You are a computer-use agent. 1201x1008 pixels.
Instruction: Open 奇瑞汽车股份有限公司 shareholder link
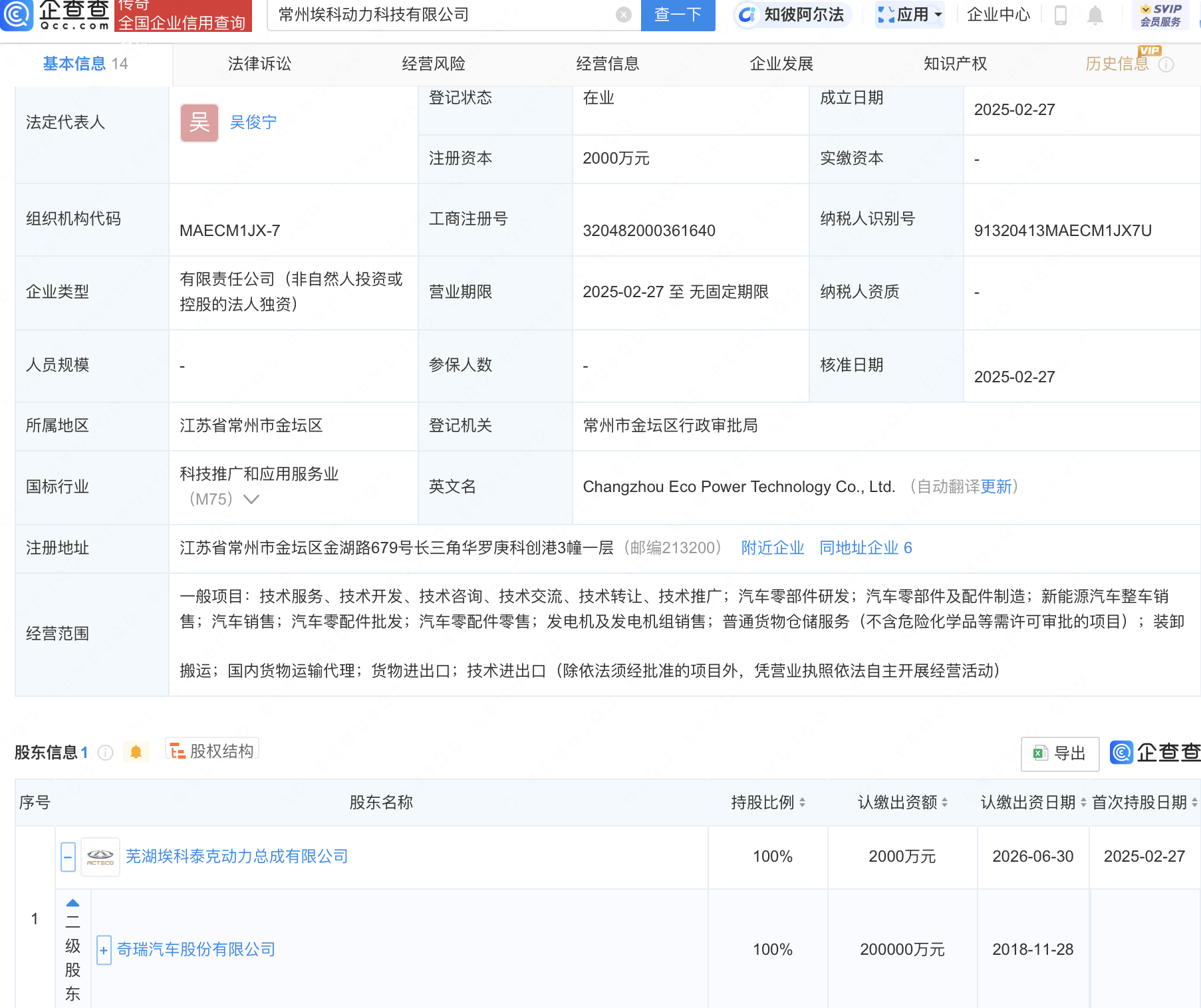pos(196,949)
